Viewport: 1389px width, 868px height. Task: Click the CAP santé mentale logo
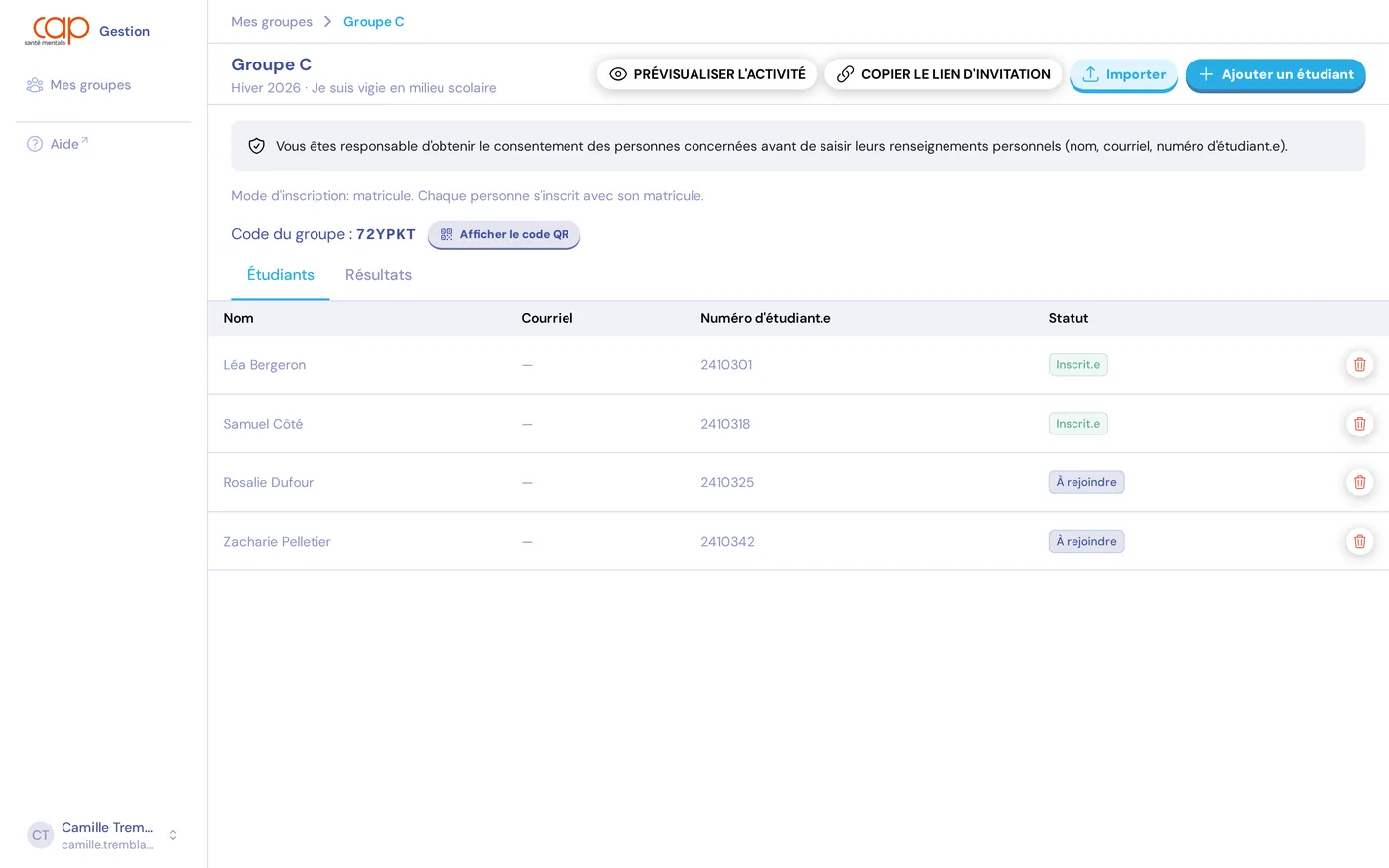[x=58, y=30]
